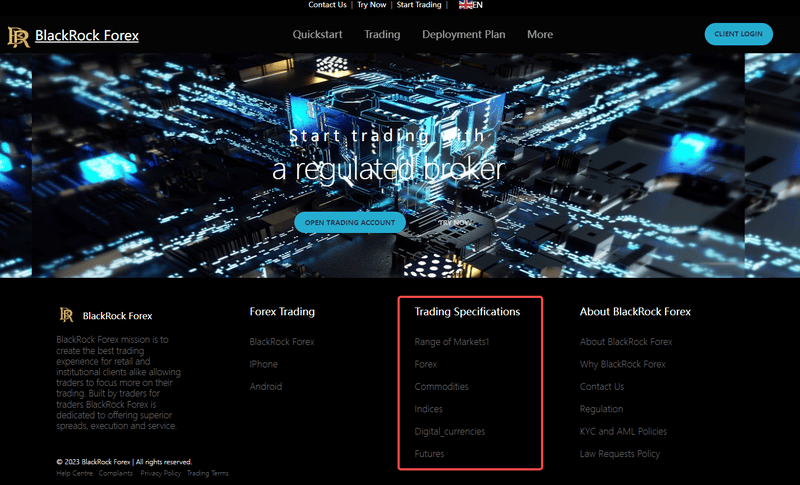Open the KYC and AML Policies link

click(x=623, y=431)
